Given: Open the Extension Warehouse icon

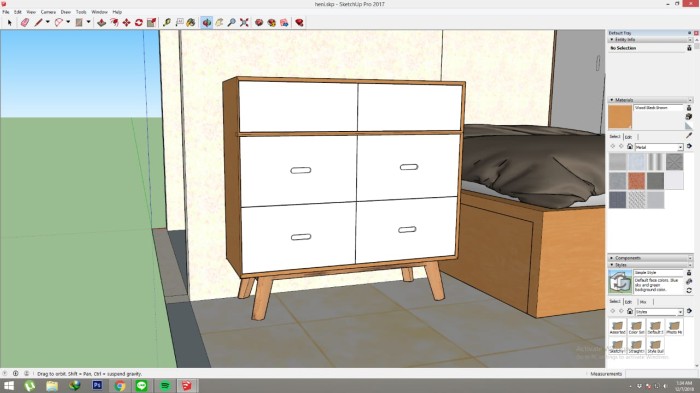Looking at the screenshot, I should click(284, 22).
